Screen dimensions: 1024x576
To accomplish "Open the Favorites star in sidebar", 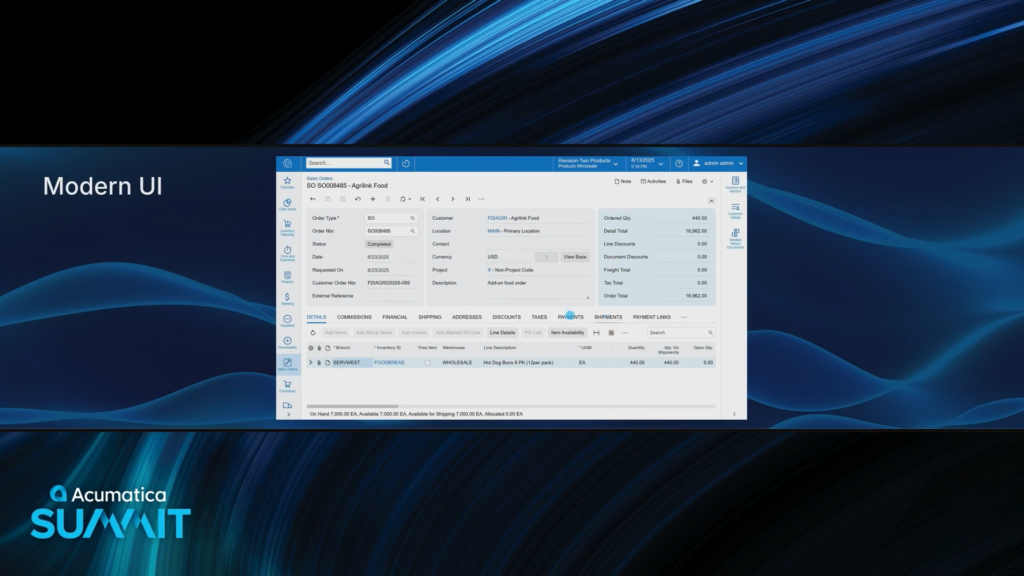I will click(x=287, y=182).
